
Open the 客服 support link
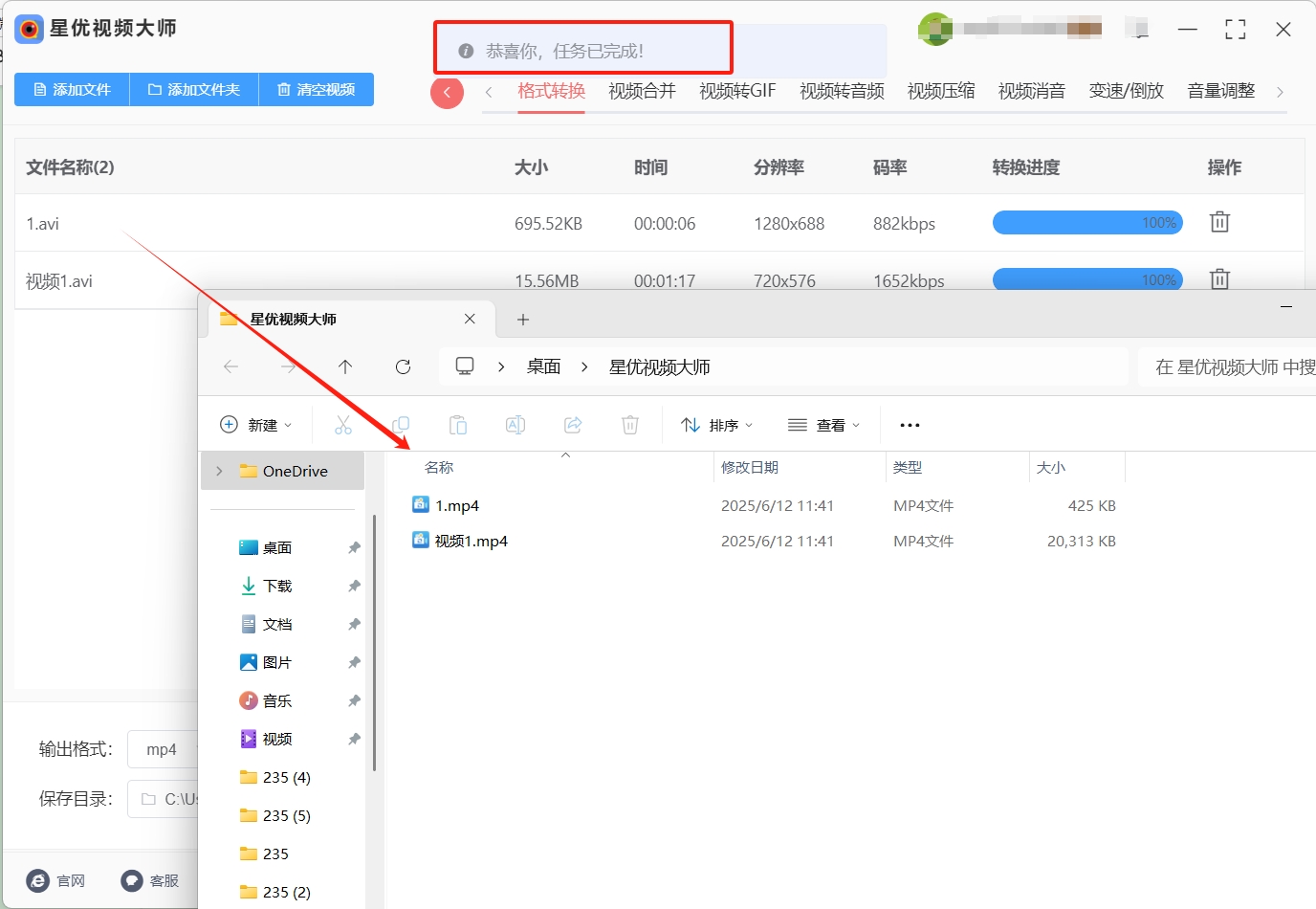click(150, 880)
